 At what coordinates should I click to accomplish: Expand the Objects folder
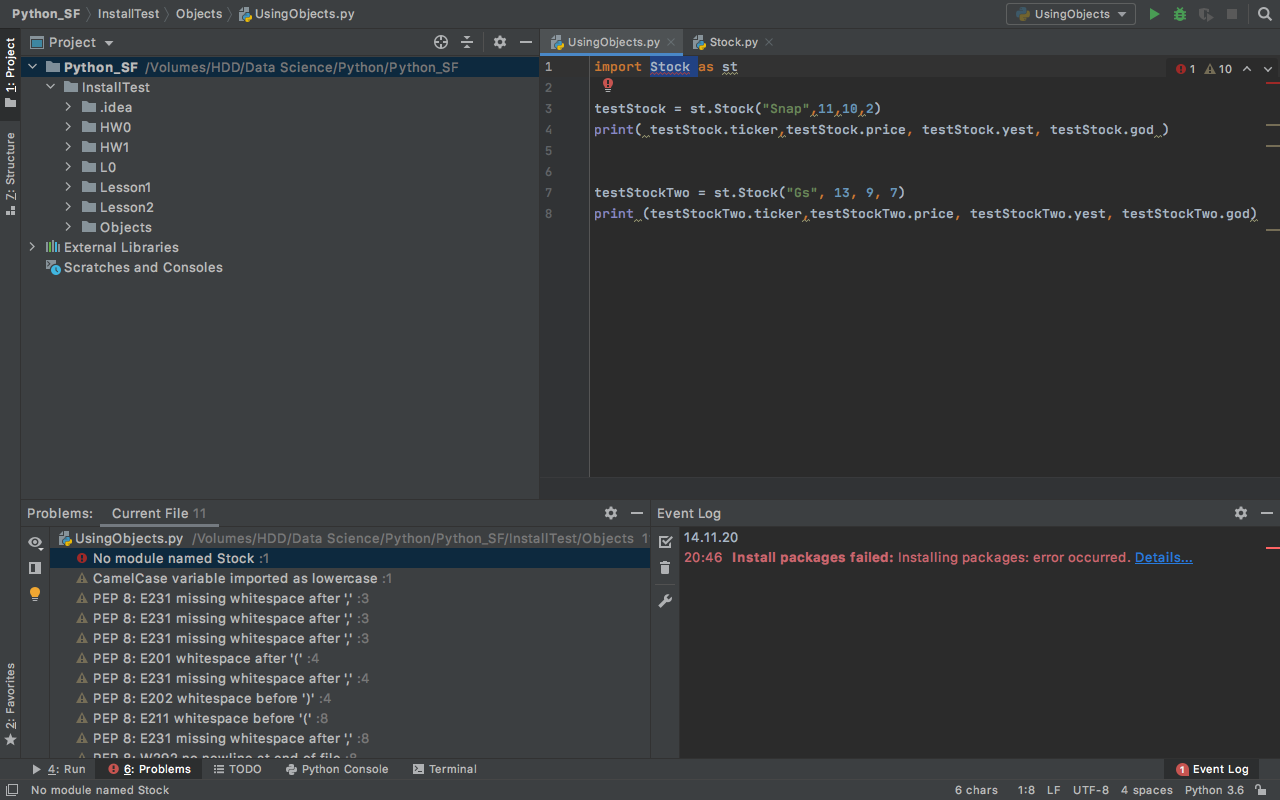[x=69, y=227]
